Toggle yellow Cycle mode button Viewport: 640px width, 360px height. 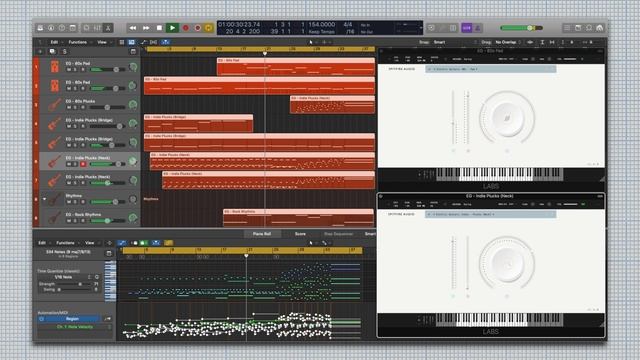209,28
